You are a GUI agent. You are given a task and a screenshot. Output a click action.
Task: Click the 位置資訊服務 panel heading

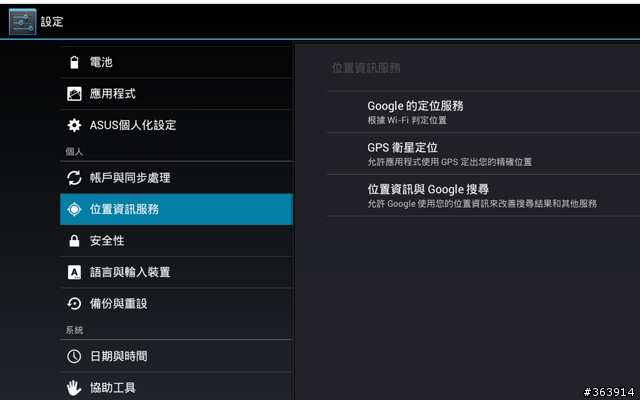366,68
